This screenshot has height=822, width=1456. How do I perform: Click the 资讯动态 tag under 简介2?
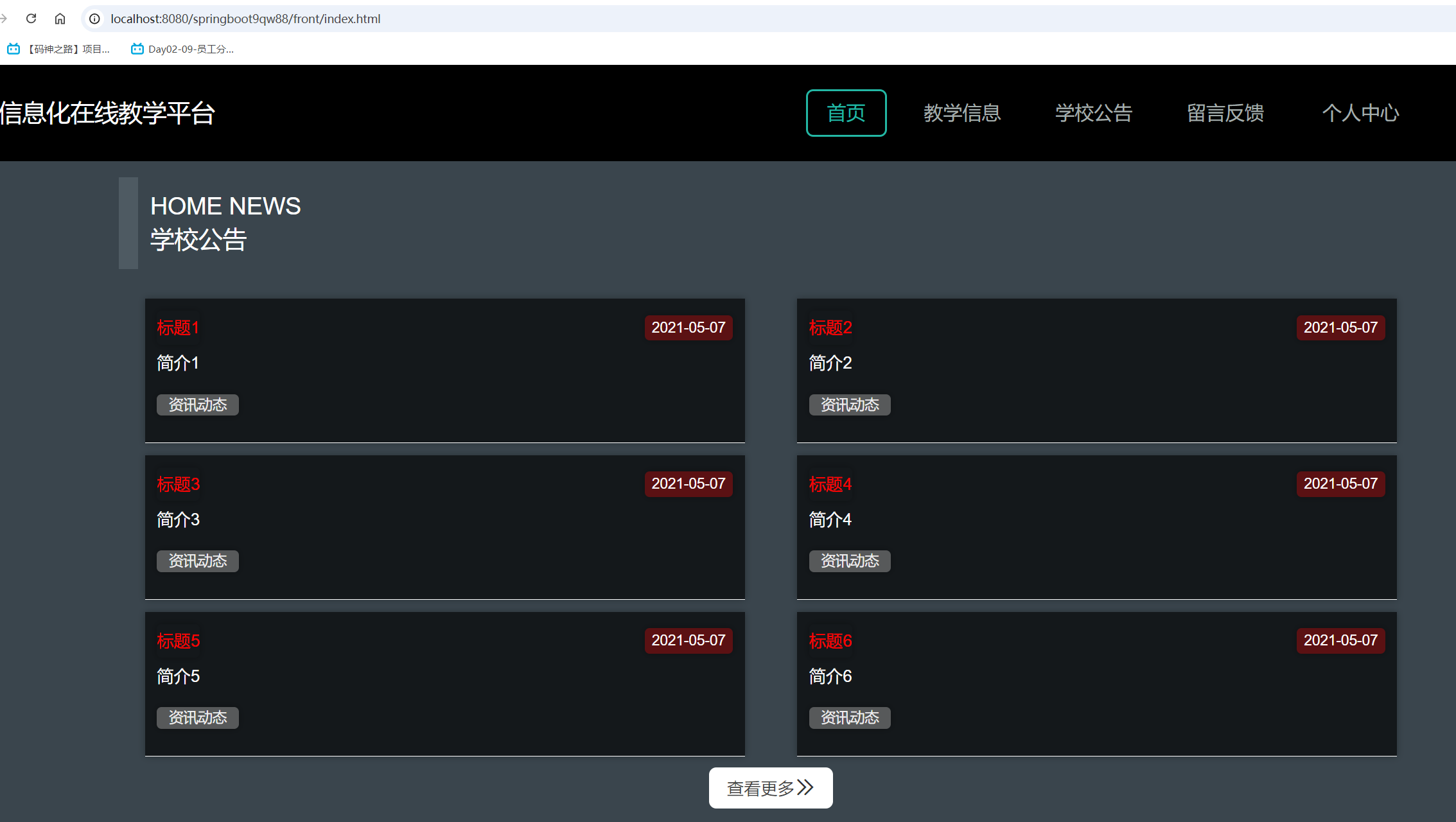tap(849, 405)
